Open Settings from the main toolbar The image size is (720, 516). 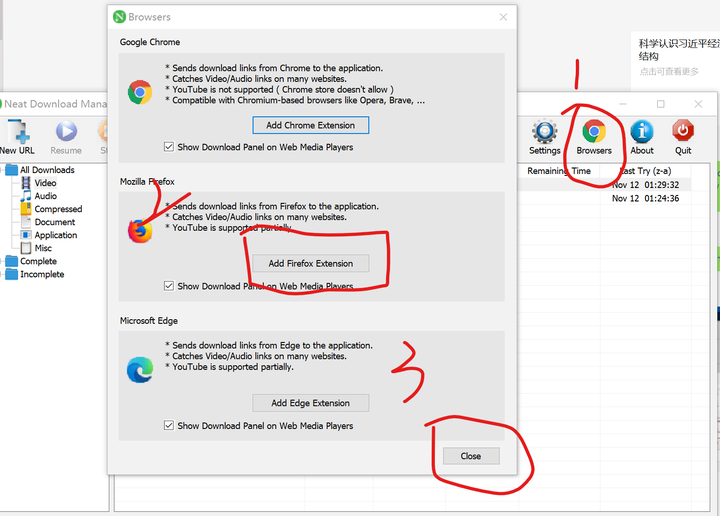545,137
